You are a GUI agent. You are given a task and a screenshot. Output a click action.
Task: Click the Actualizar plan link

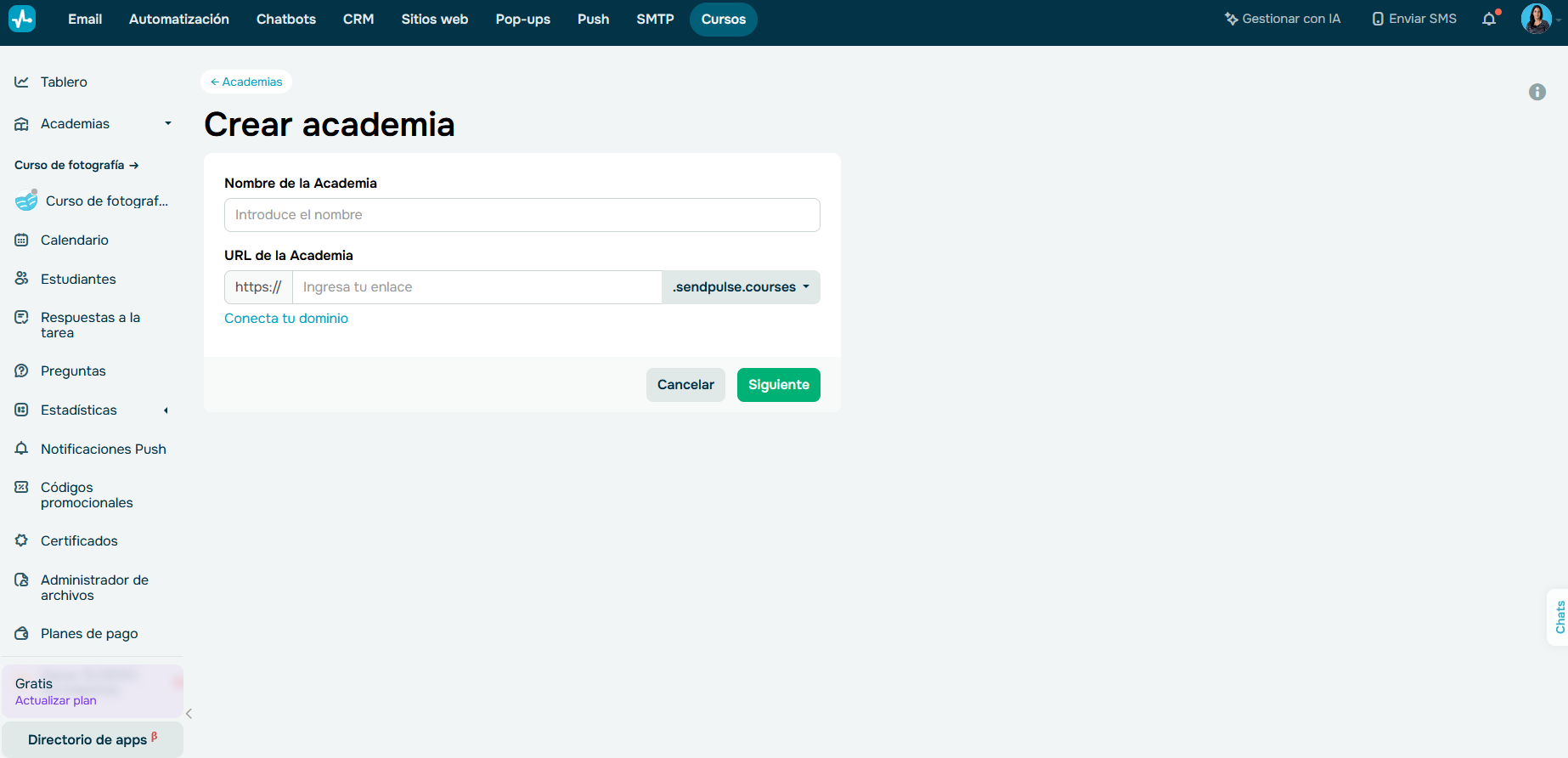pyautogui.click(x=56, y=700)
